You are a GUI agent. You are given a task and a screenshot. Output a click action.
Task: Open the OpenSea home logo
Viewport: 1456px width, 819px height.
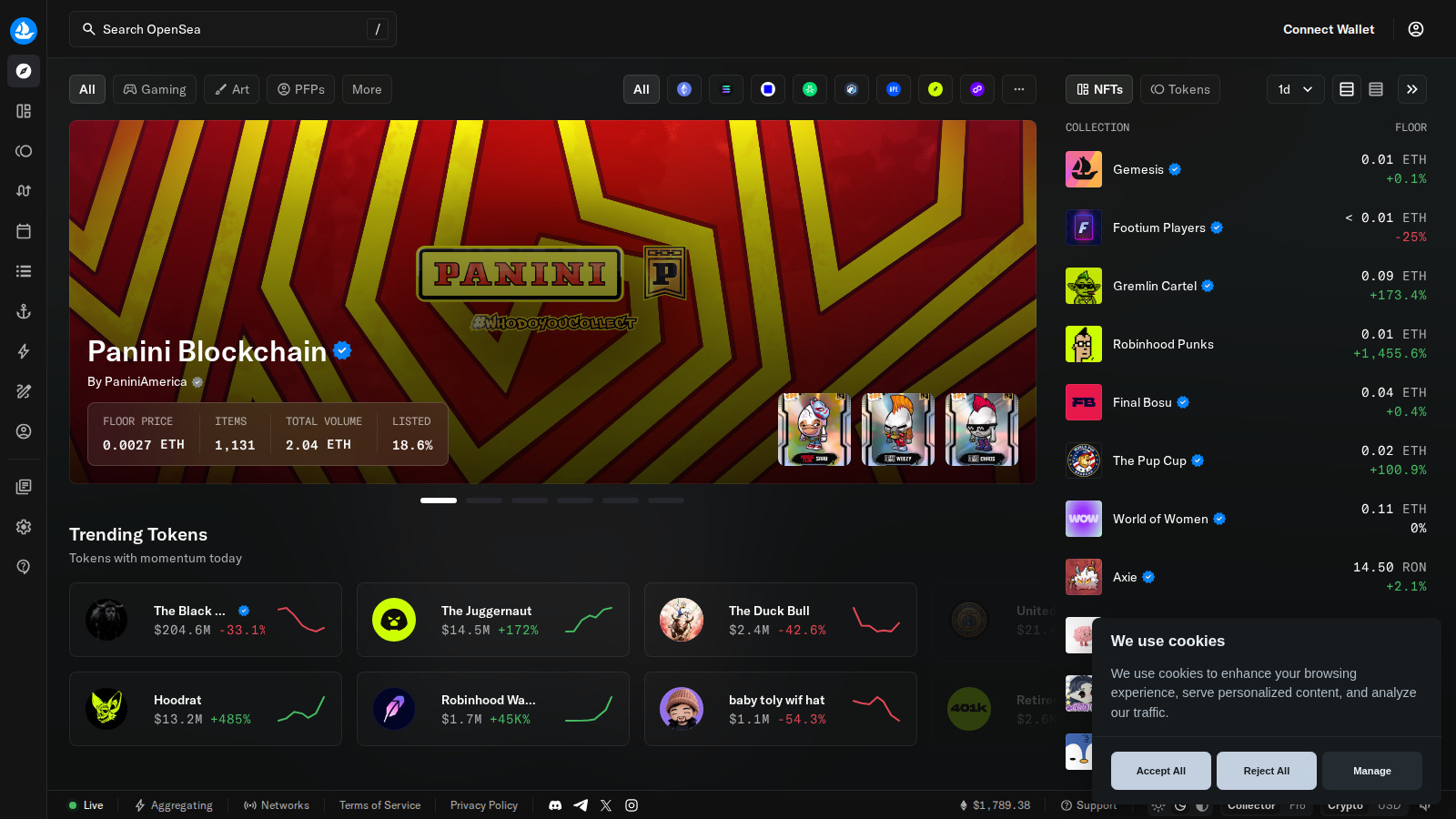tap(24, 30)
